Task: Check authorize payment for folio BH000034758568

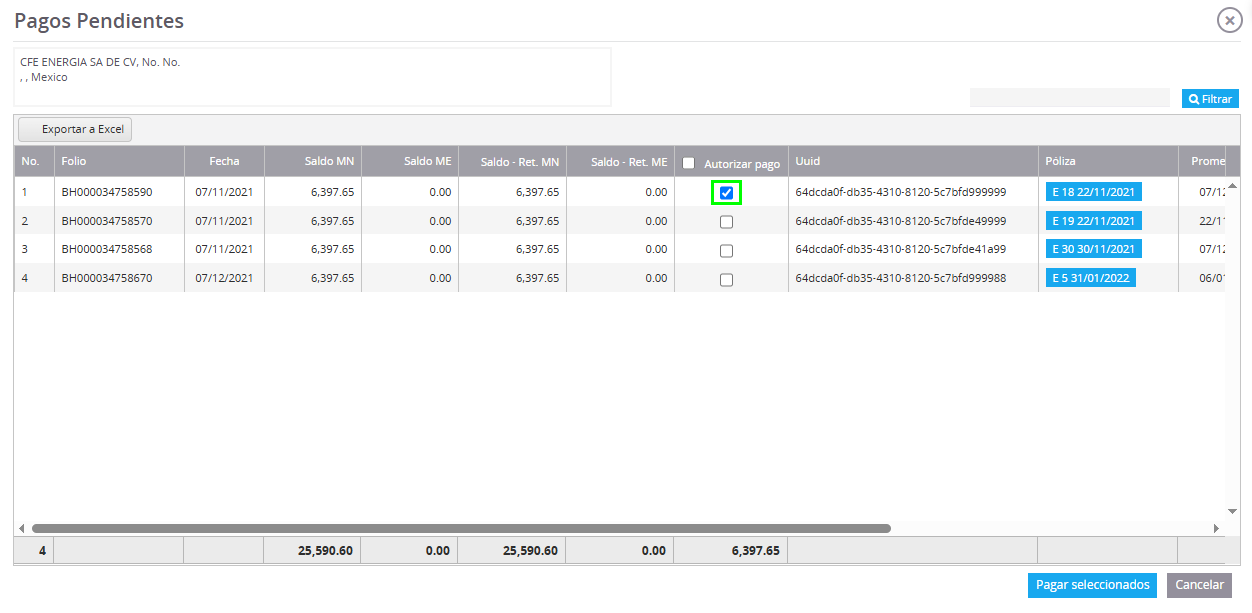Action: (726, 250)
